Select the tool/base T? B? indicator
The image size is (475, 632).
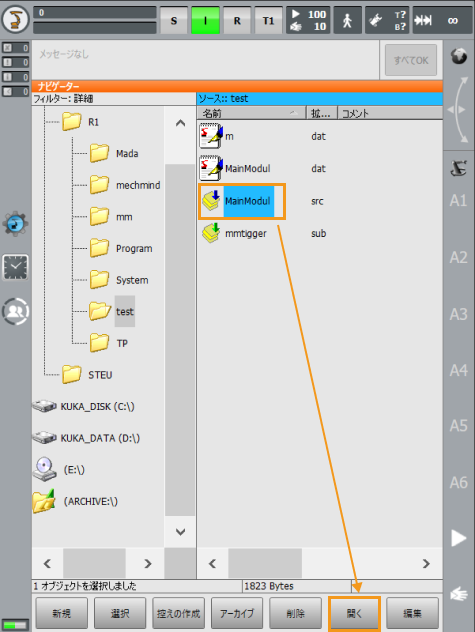[x=387, y=20]
